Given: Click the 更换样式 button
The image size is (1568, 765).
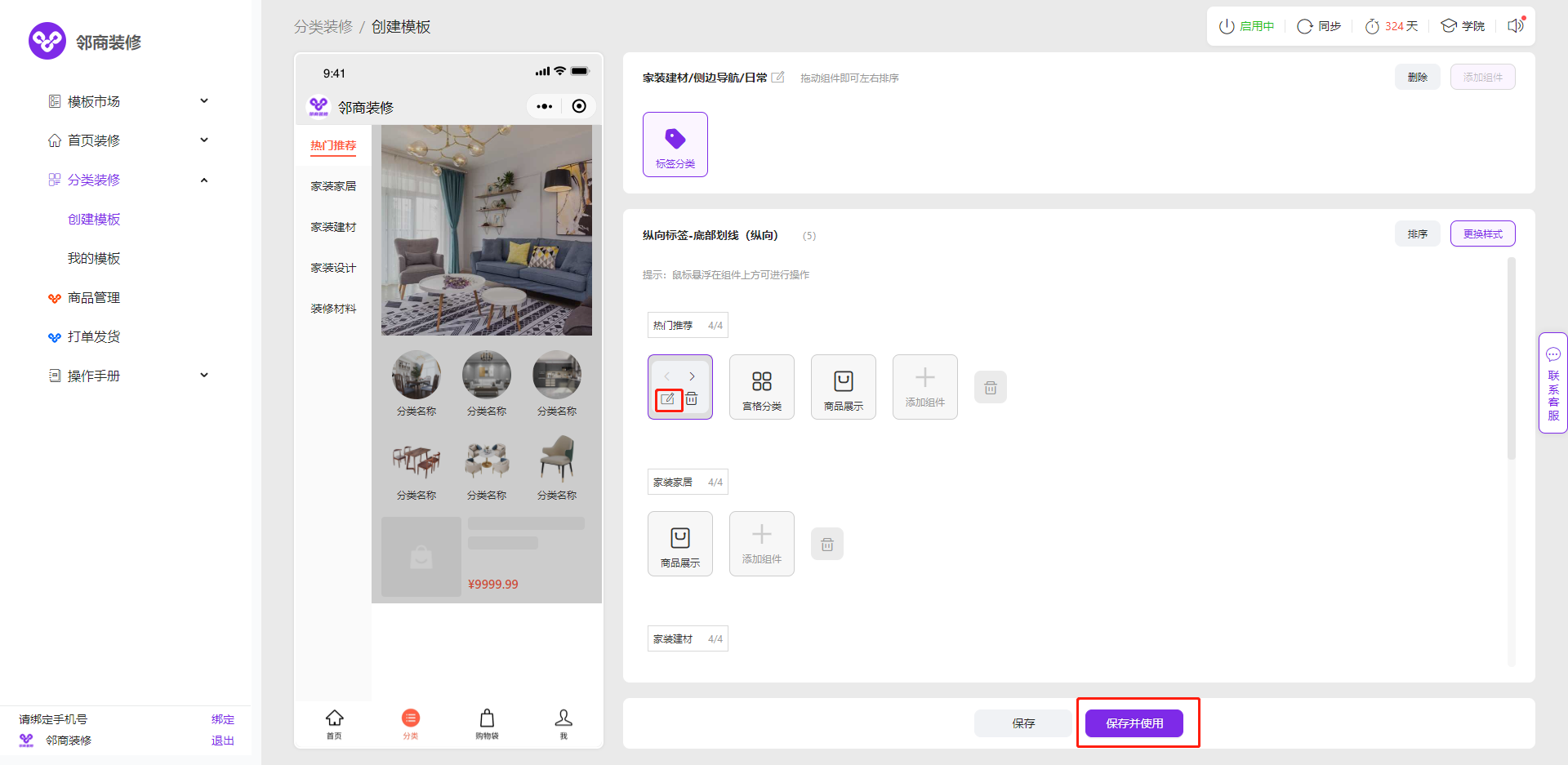Looking at the screenshot, I should (1483, 234).
